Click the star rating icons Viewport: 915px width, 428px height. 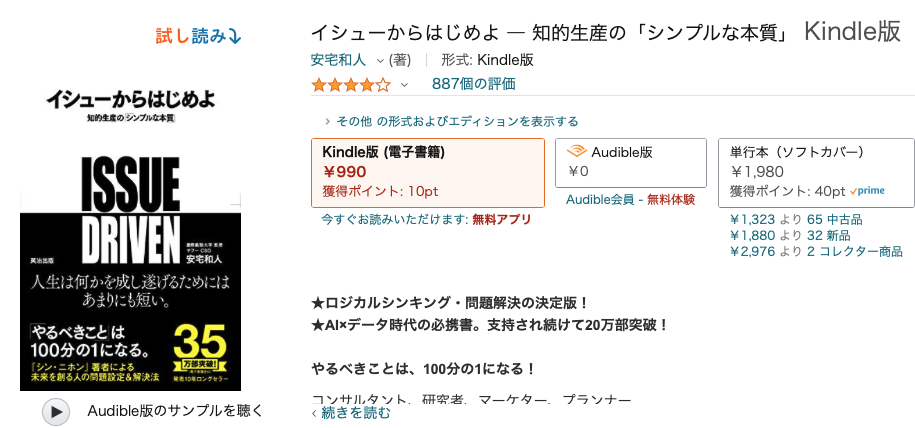[351, 85]
